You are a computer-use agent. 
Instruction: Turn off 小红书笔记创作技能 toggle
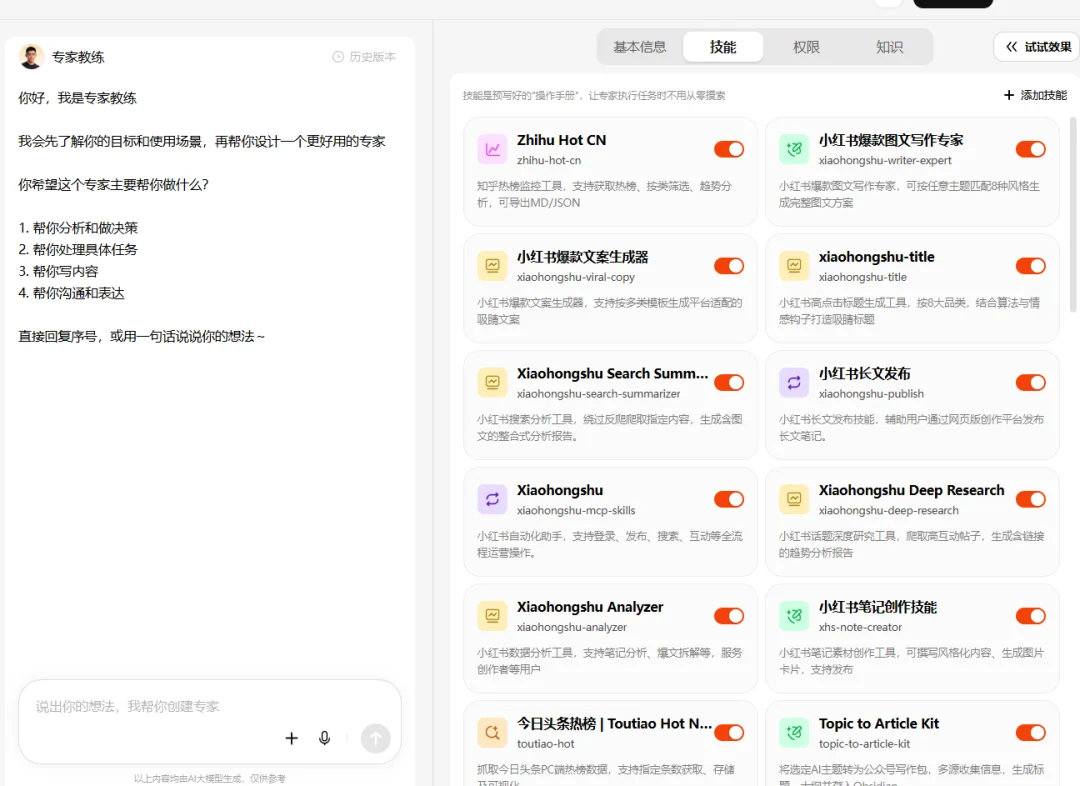[x=1030, y=616]
